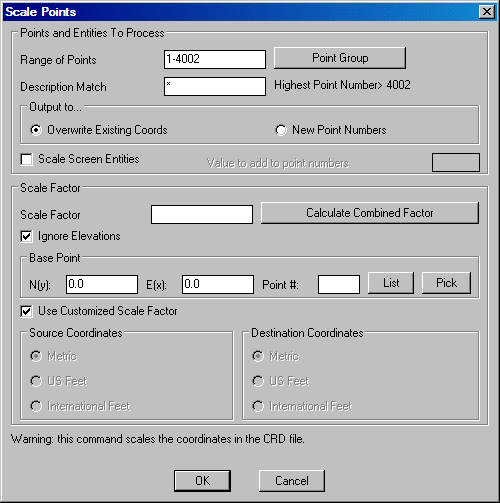Click the N(y) base point field
Screen dimensions: 500x503
(102, 284)
